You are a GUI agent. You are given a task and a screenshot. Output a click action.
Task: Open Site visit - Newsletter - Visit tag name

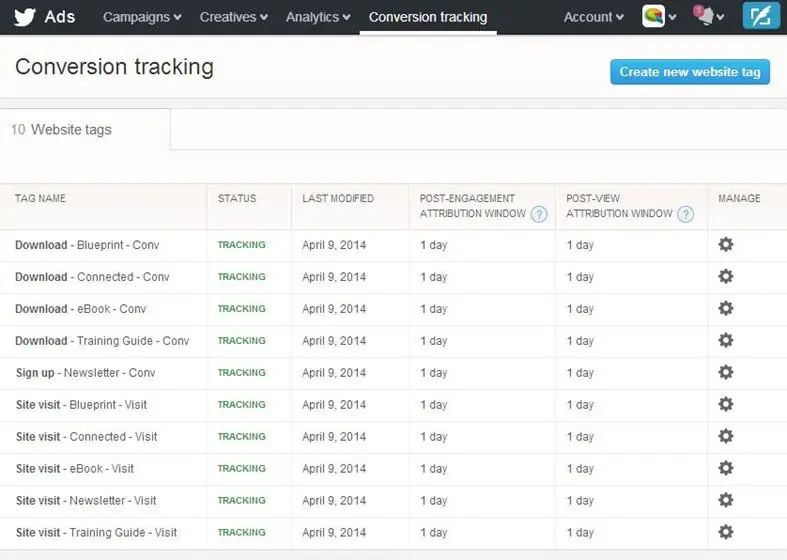86,500
